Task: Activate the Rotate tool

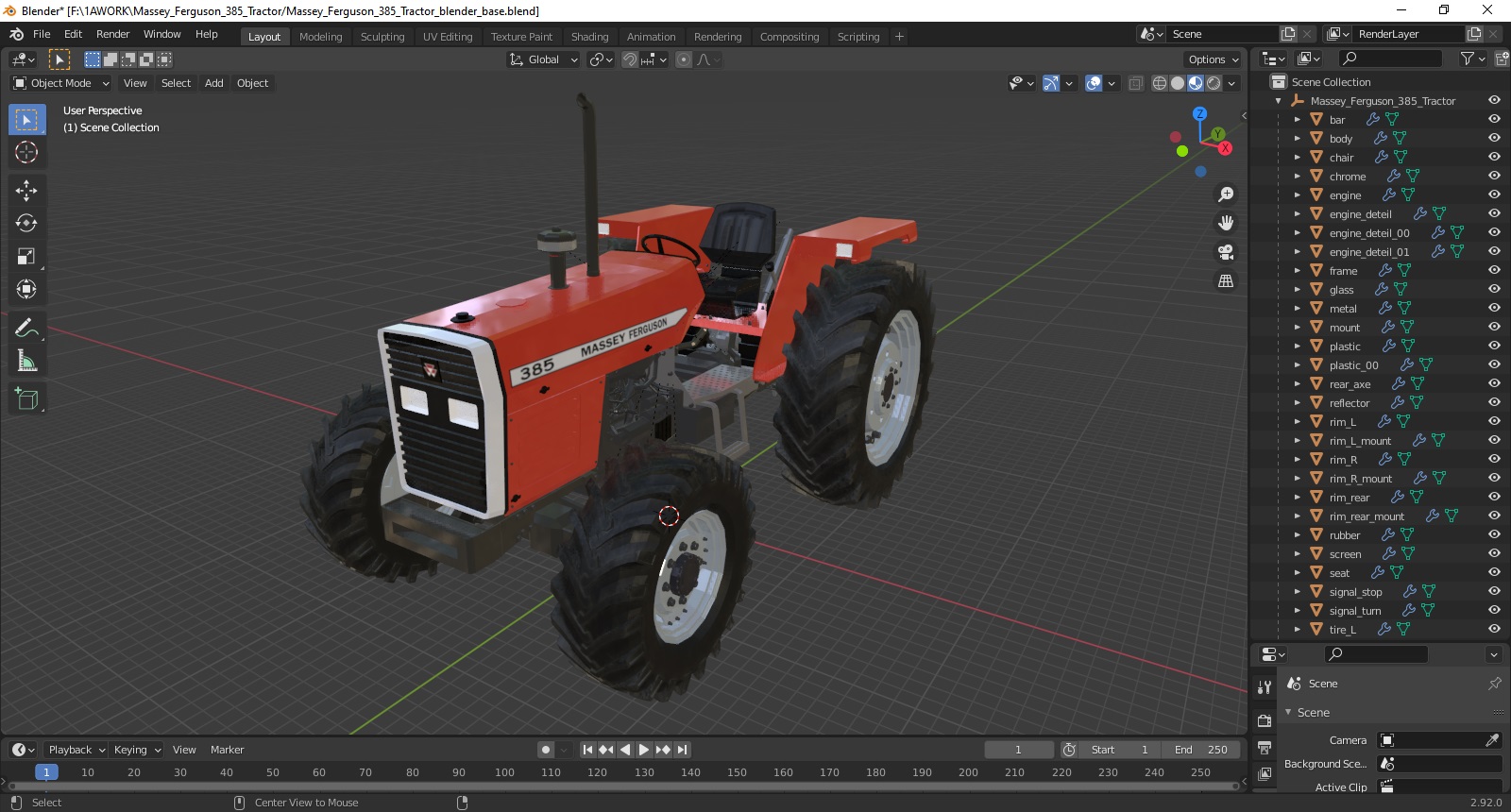Action: pyautogui.click(x=26, y=224)
